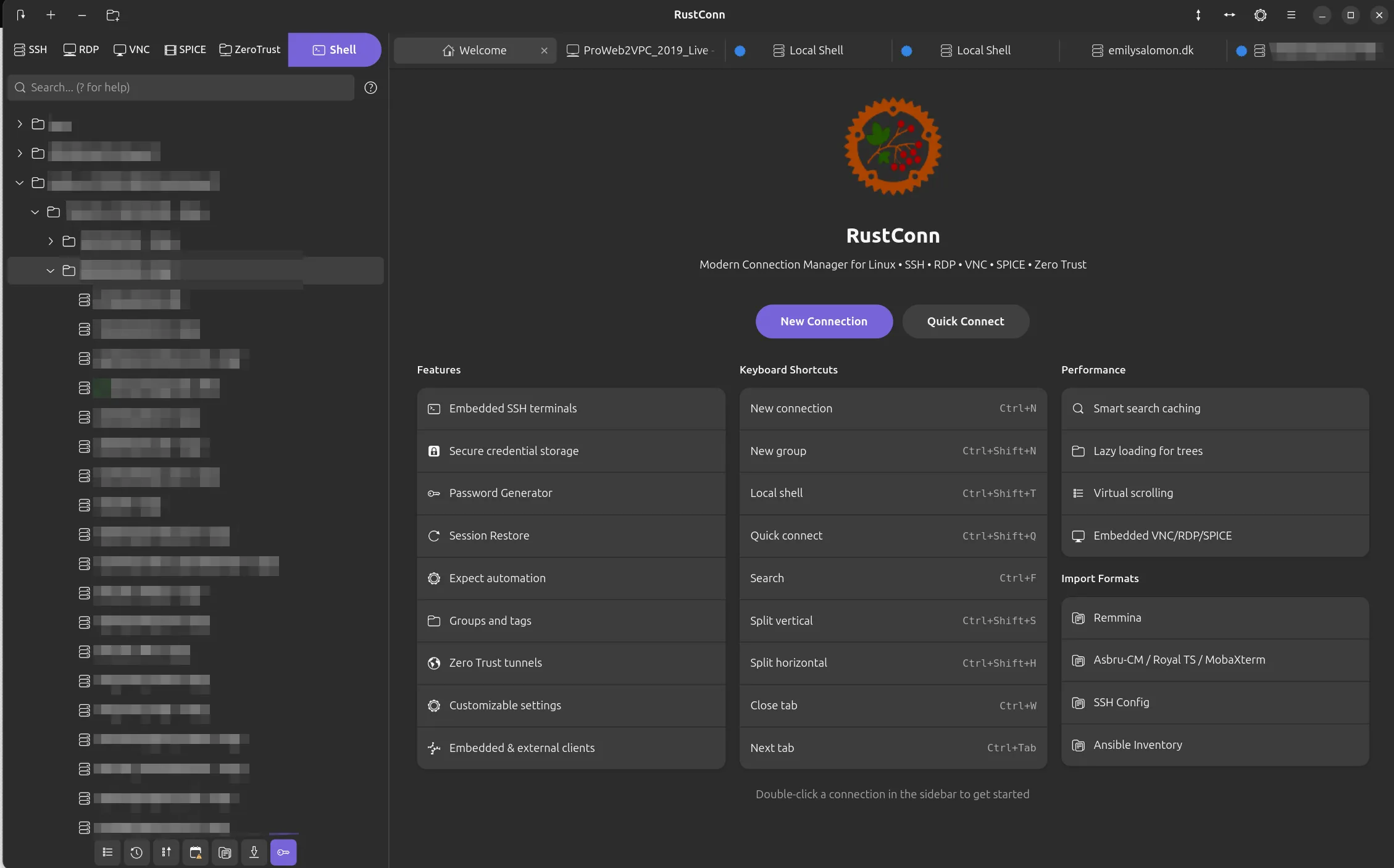Screen dimensions: 1394x868
Task: Toggle the SSH protocol filter
Action: click(31, 49)
